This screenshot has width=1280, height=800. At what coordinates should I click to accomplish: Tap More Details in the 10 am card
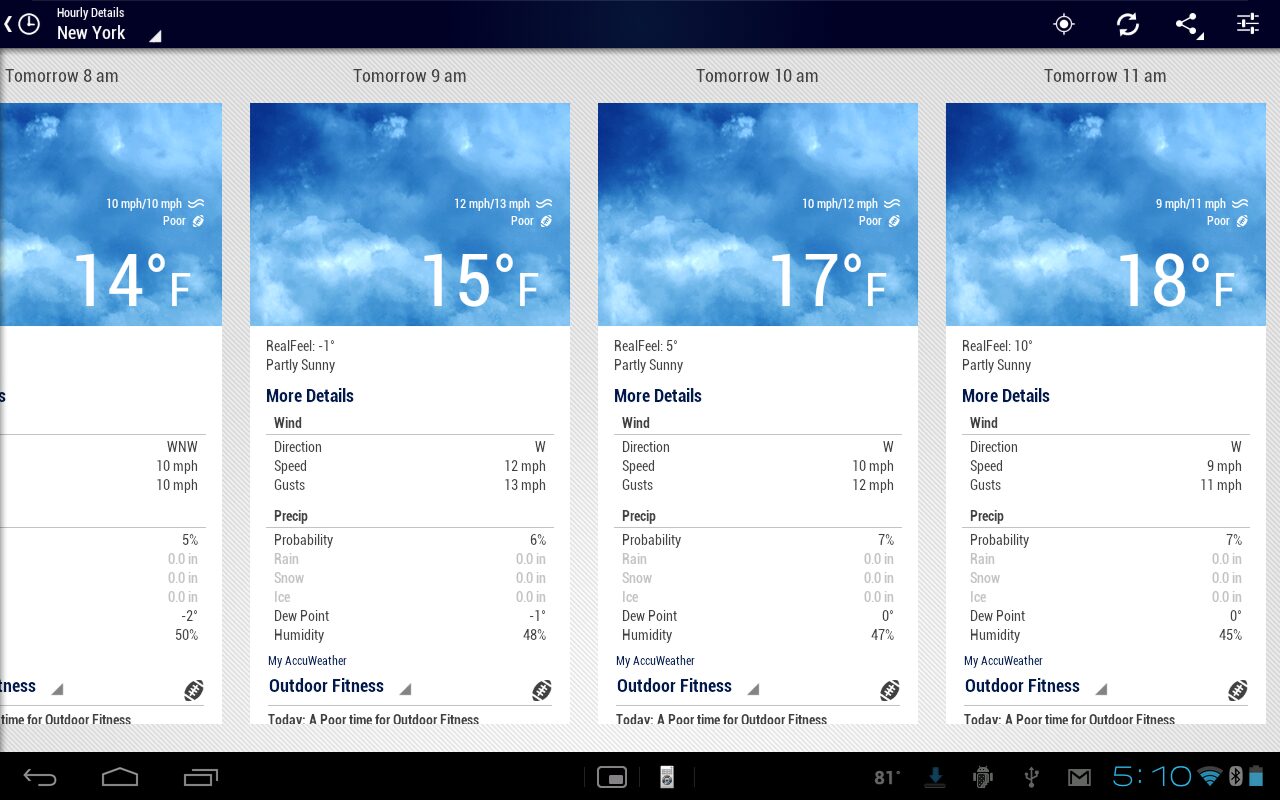[x=658, y=396]
